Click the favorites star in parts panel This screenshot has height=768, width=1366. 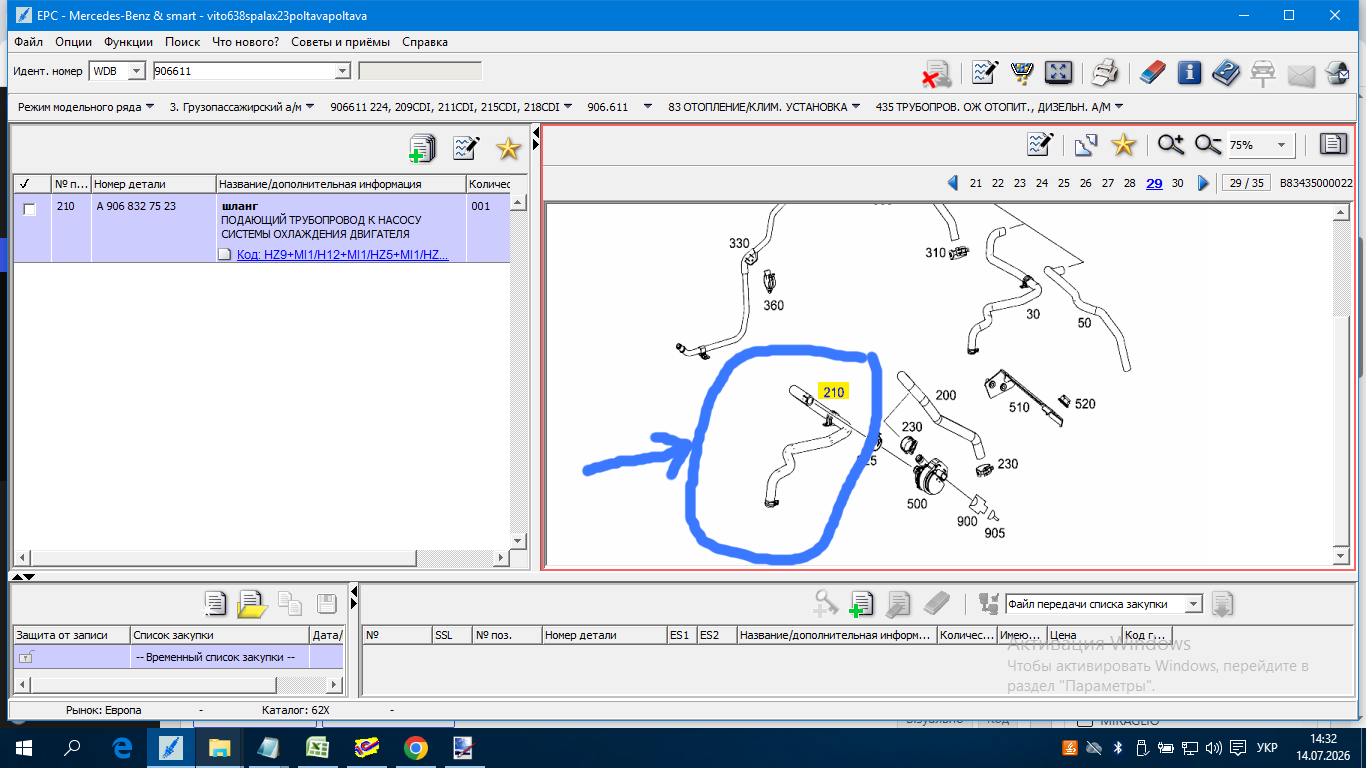[509, 149]
